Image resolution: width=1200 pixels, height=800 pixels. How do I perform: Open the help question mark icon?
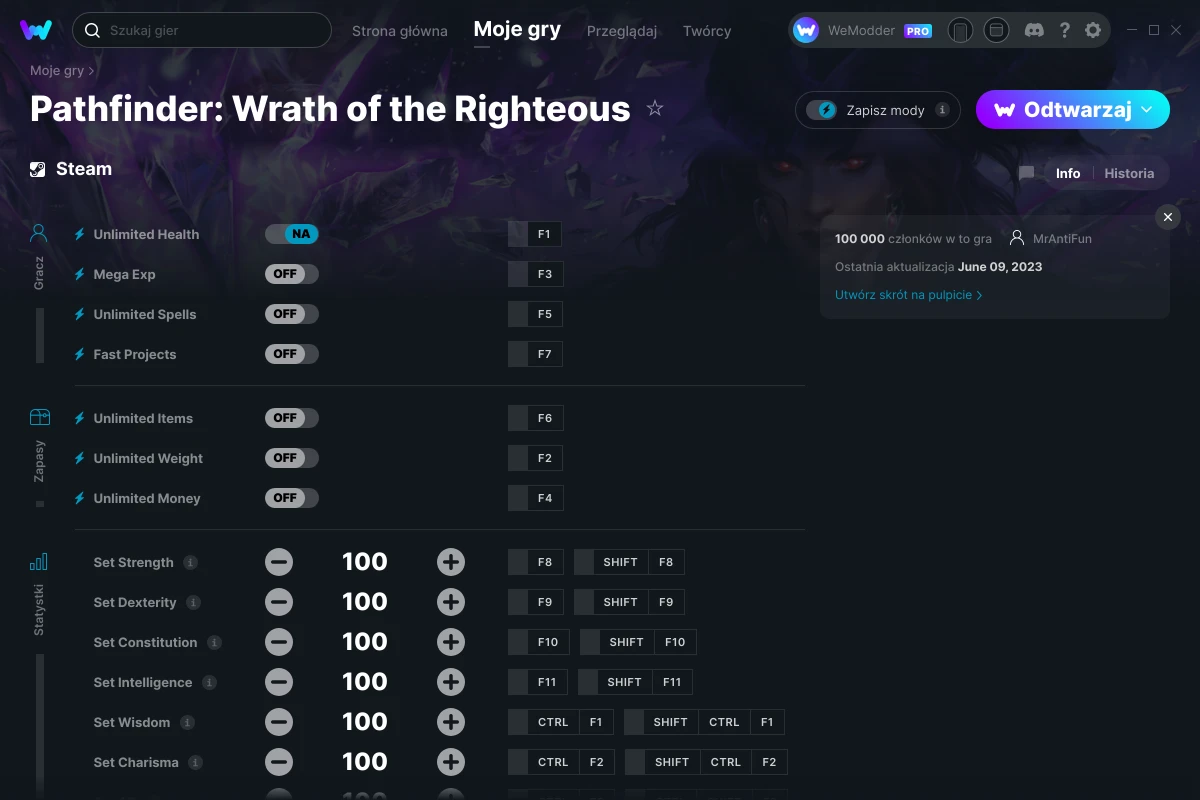[x=1065, y=30]
